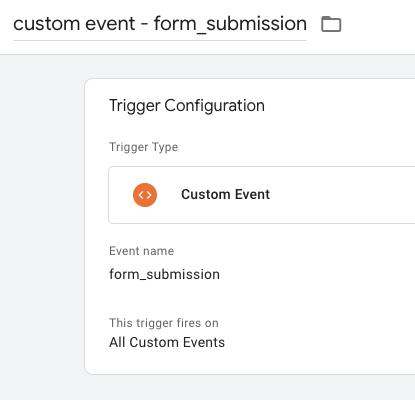Click the 'Event name' field label

[x=142, y=251]
